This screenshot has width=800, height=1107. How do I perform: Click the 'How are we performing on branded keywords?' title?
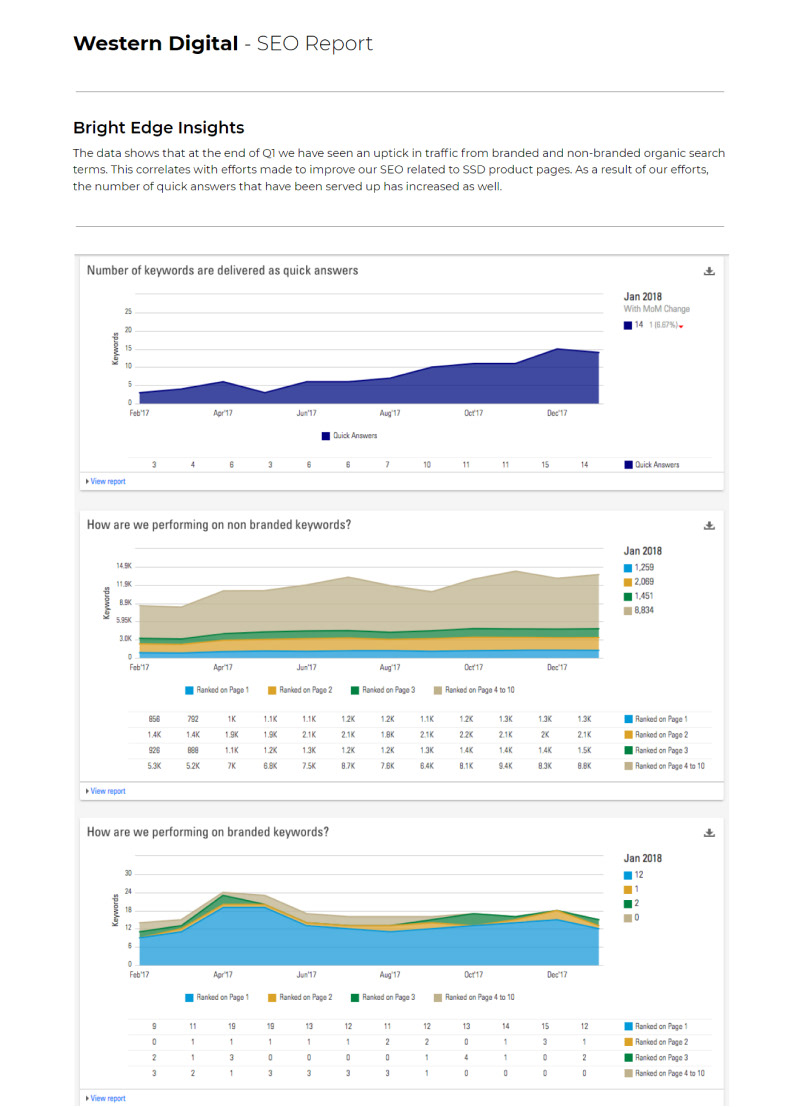[208, 832]
